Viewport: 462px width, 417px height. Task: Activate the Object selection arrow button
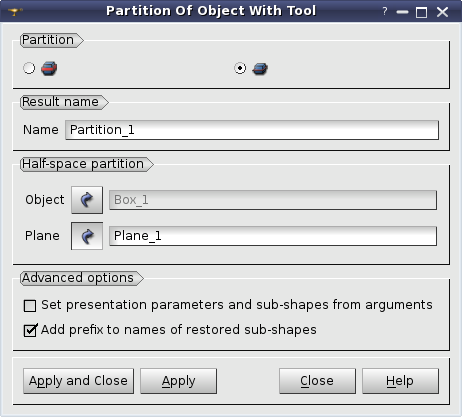87,200
